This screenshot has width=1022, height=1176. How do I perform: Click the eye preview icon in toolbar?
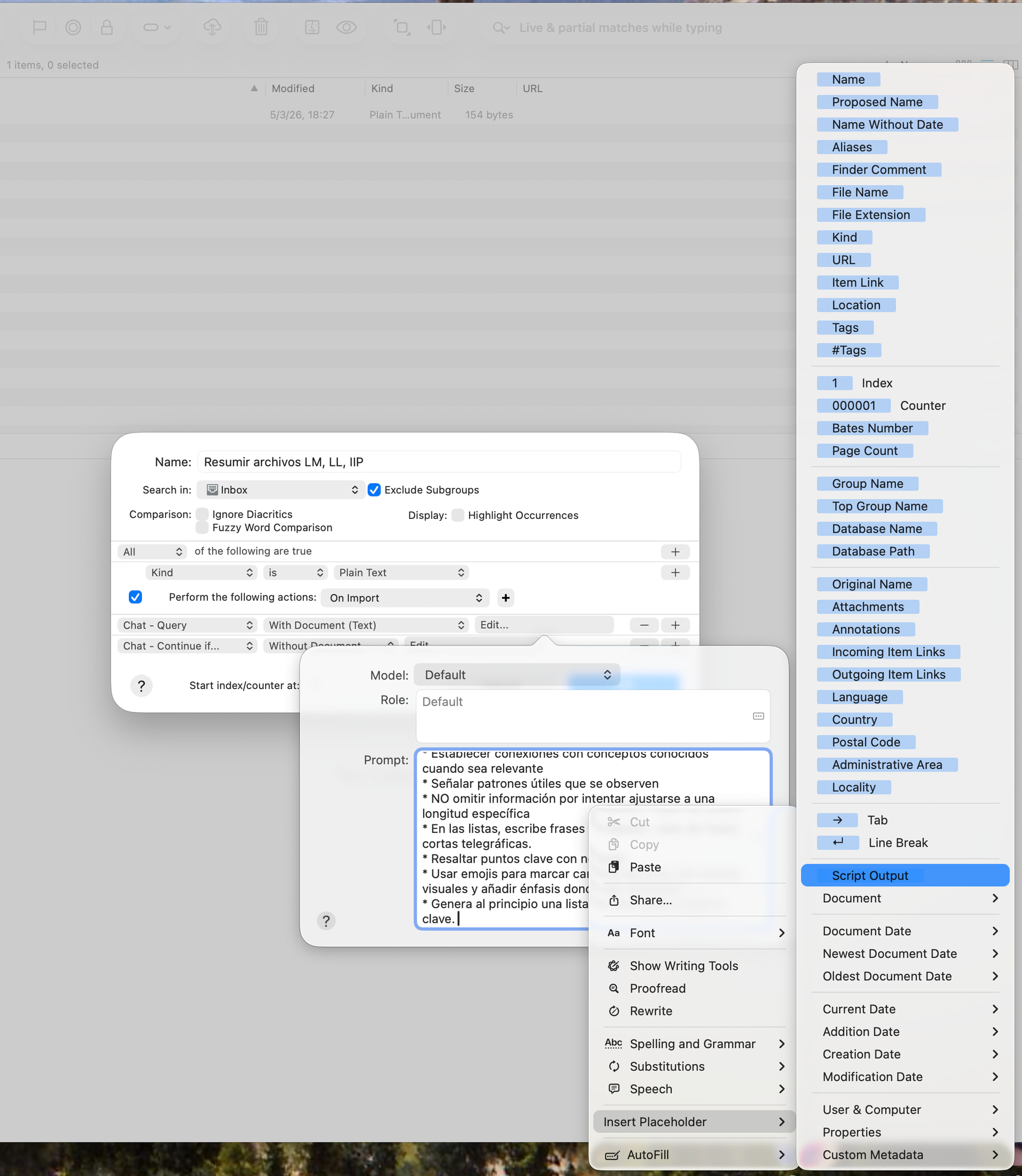pos(346,27)
